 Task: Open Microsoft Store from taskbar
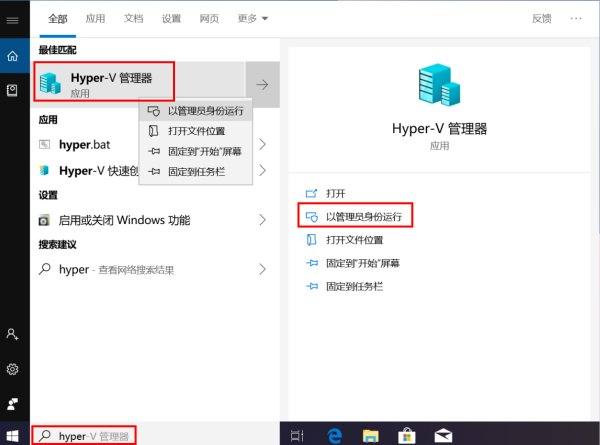406,435
